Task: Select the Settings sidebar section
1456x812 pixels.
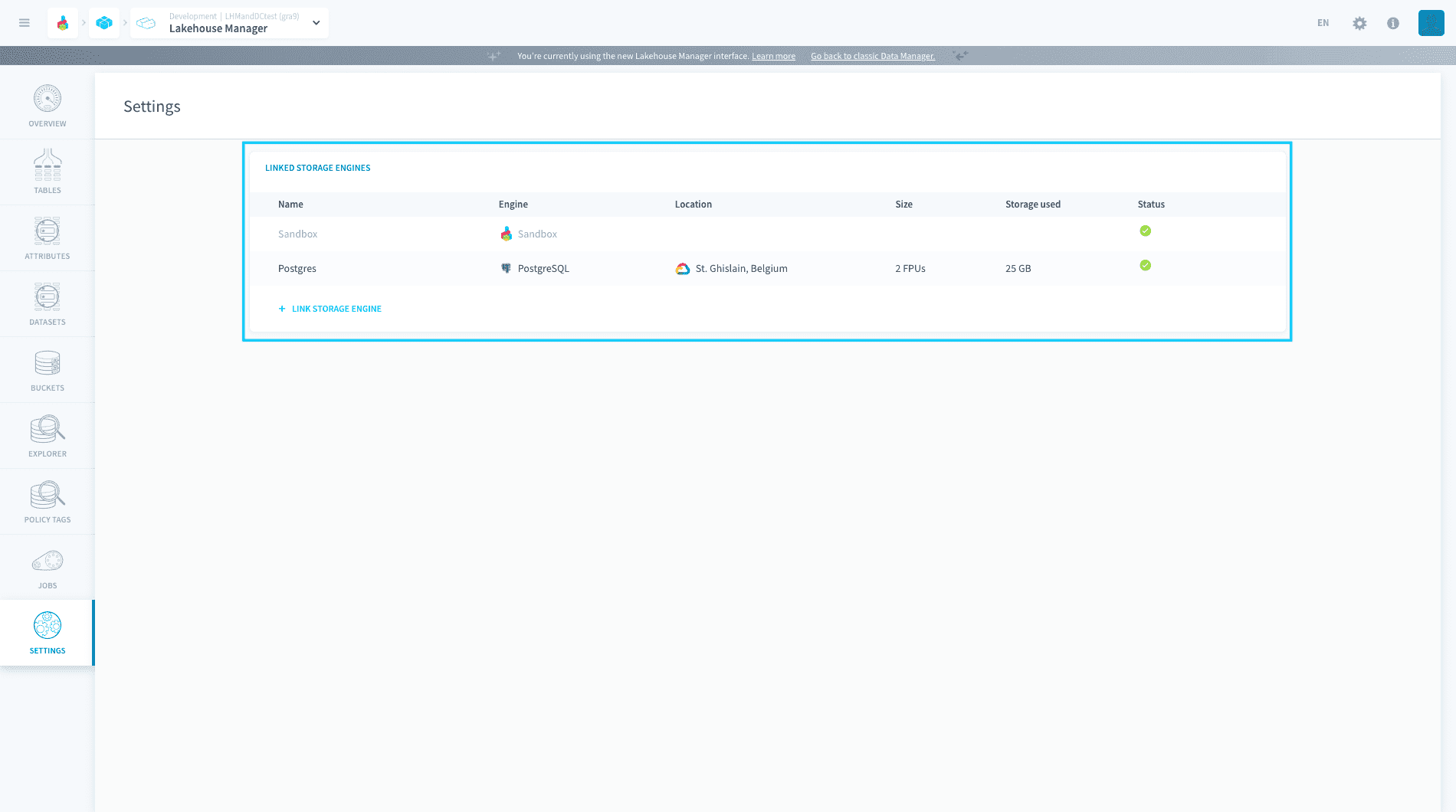Action: click(x=48, y=633)
